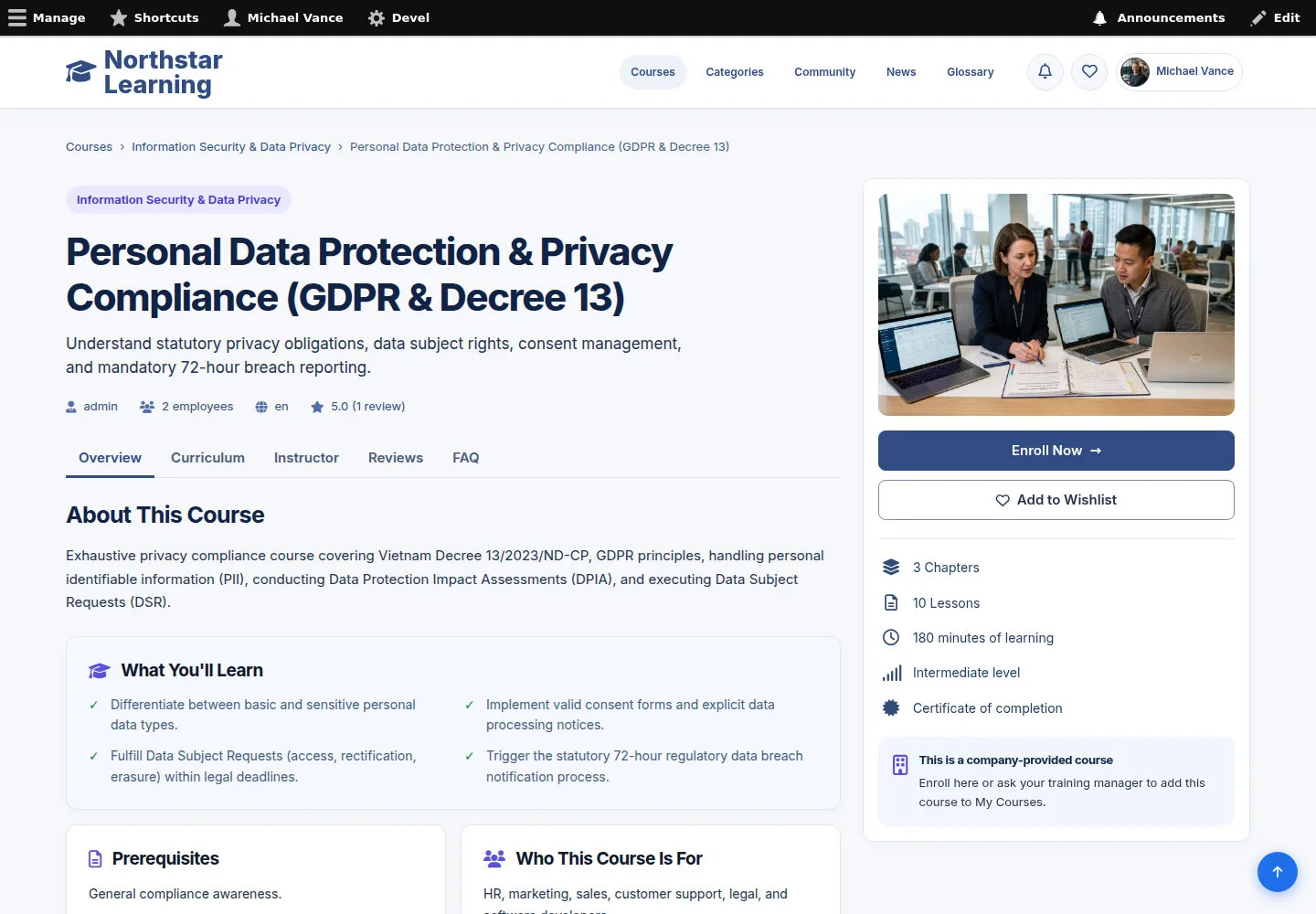This screenshot has height=914, width=1316.
Task: Click the Intermediate level bars icon
Action: pyautogui.click(x=892, y=673)
